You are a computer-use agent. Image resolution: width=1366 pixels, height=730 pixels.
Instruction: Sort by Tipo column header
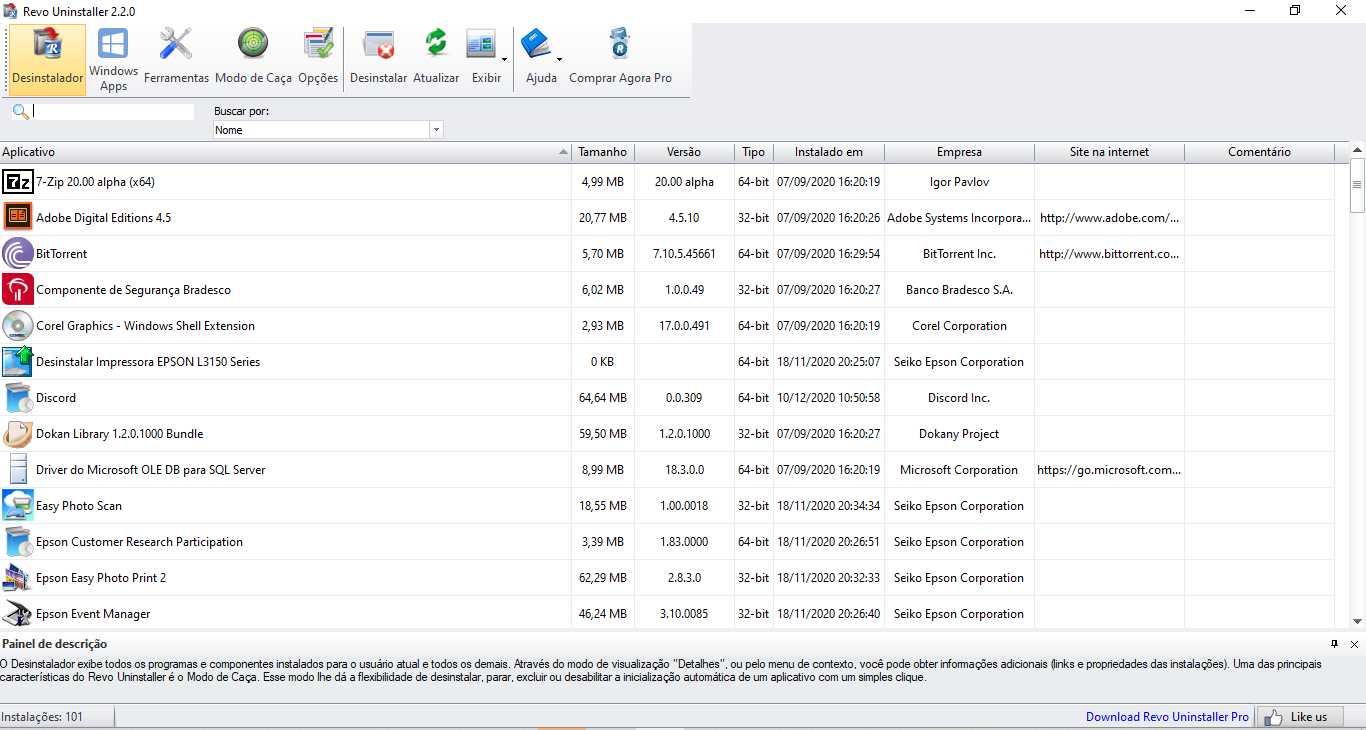pyautogui.click(x=754, y=152)
